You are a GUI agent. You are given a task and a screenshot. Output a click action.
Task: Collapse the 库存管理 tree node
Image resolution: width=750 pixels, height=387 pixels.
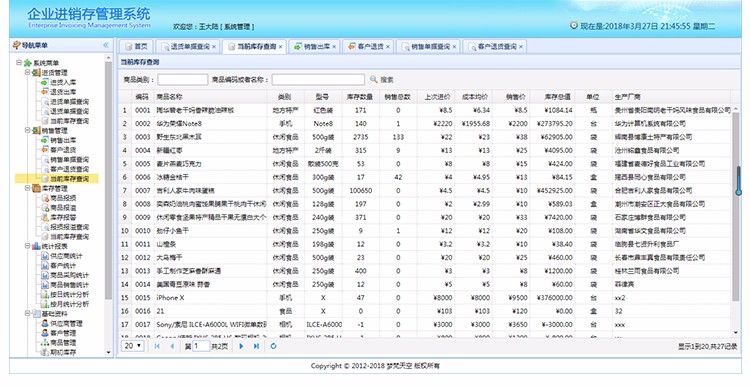coord(28,188)
